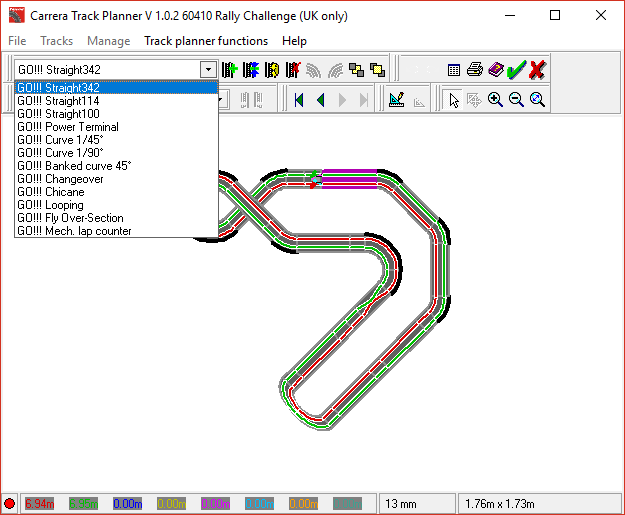Click the printer icon to print the track
This screenshot has width=625, height=515.
tap(475, 69)
